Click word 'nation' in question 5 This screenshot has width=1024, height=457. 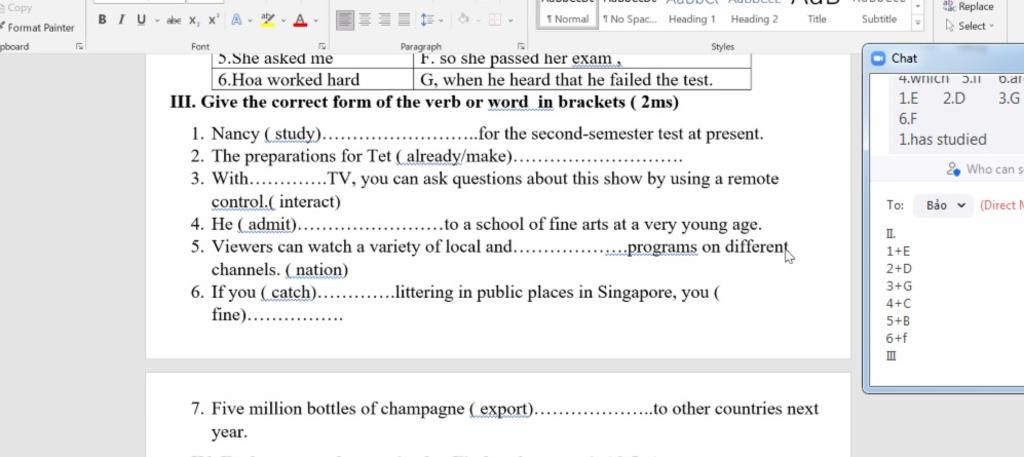tap(318, 270)
